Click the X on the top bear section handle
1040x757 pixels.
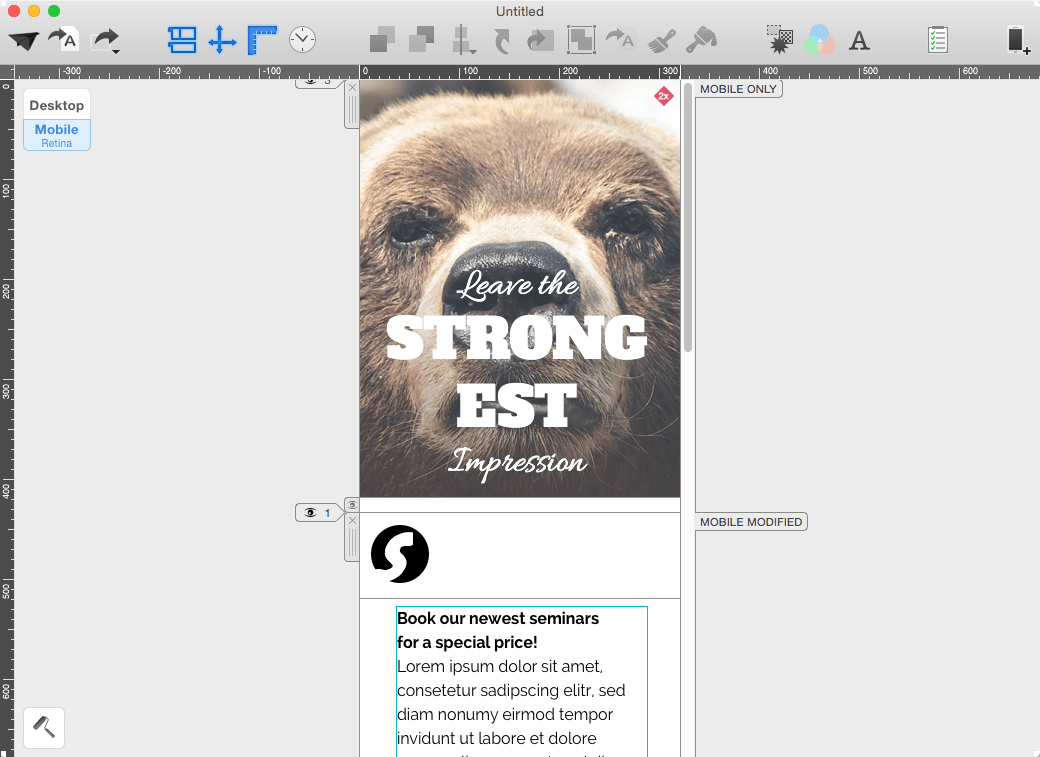(x=352, y=88)
